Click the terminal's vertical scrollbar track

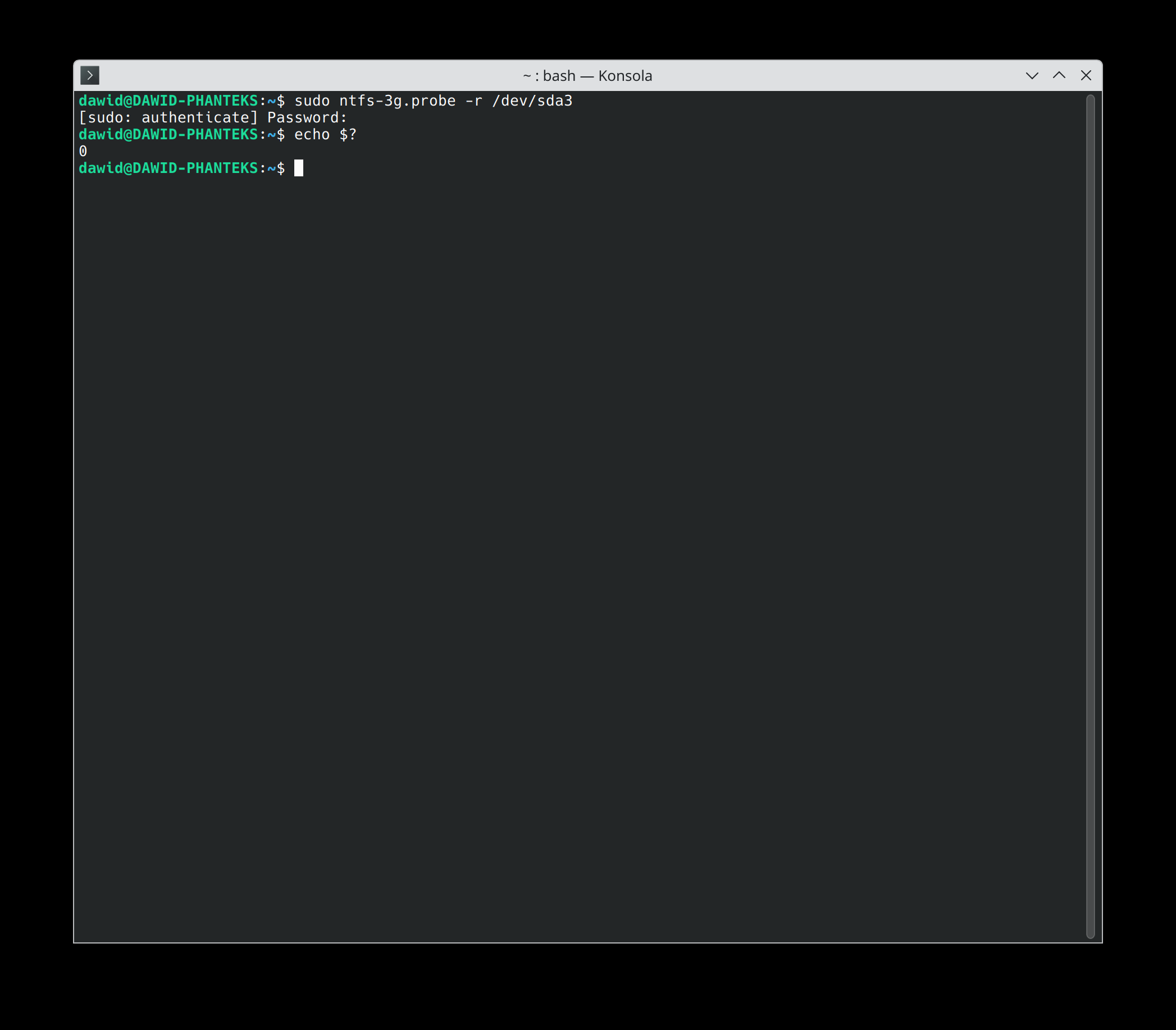point(1090,517)
